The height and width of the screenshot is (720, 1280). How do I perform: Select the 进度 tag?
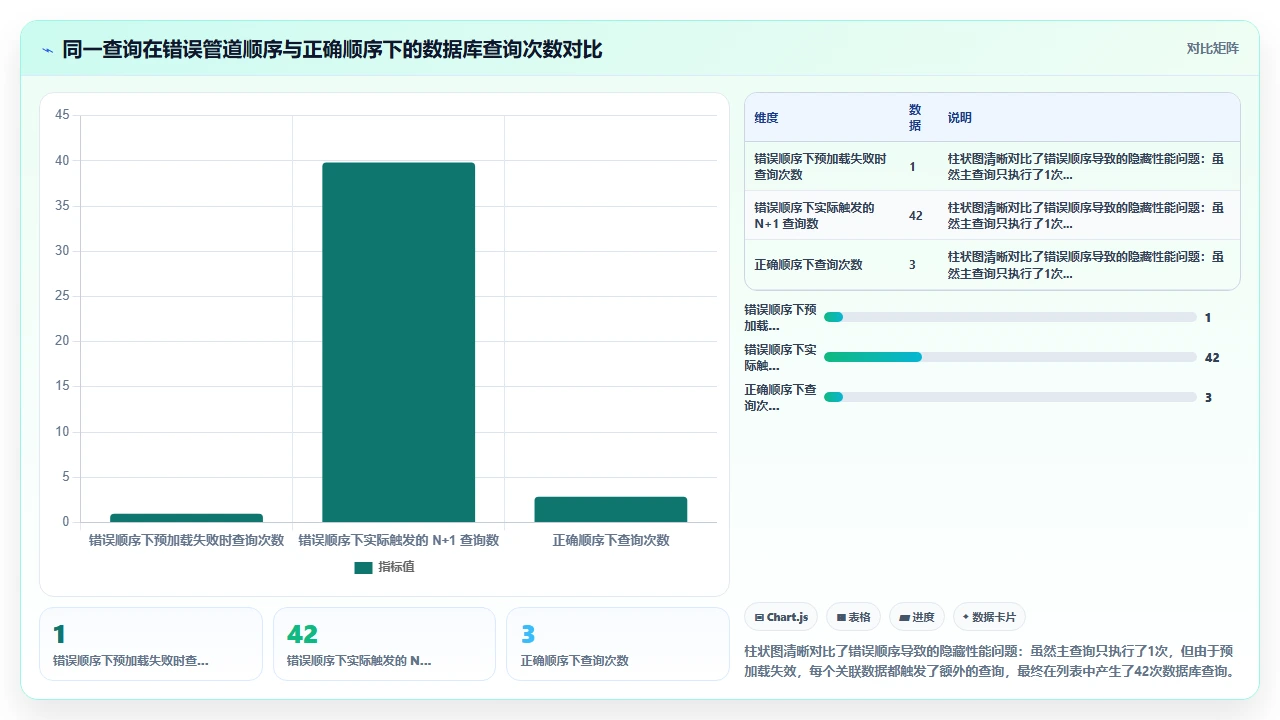click(x=917, y=617)
